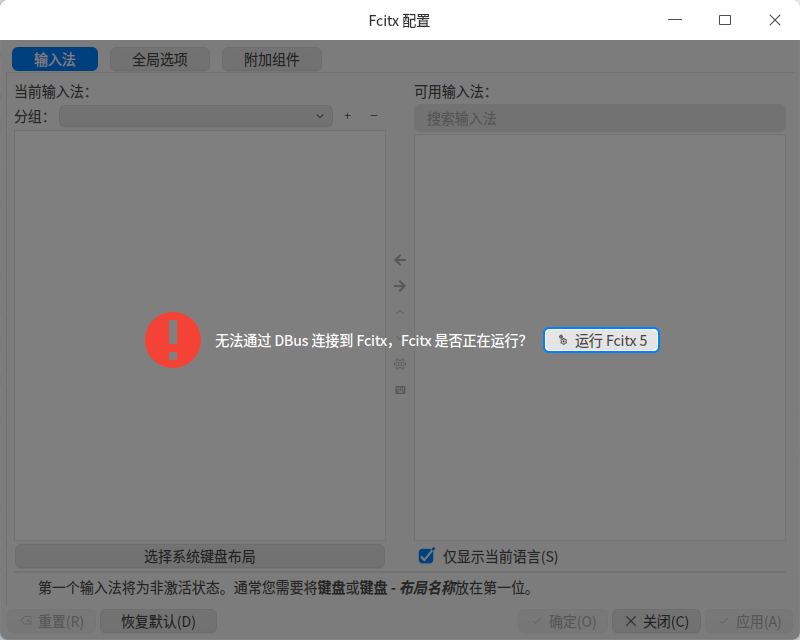
Task: Go to the 附加组件 tab
Action: (271, 59)
